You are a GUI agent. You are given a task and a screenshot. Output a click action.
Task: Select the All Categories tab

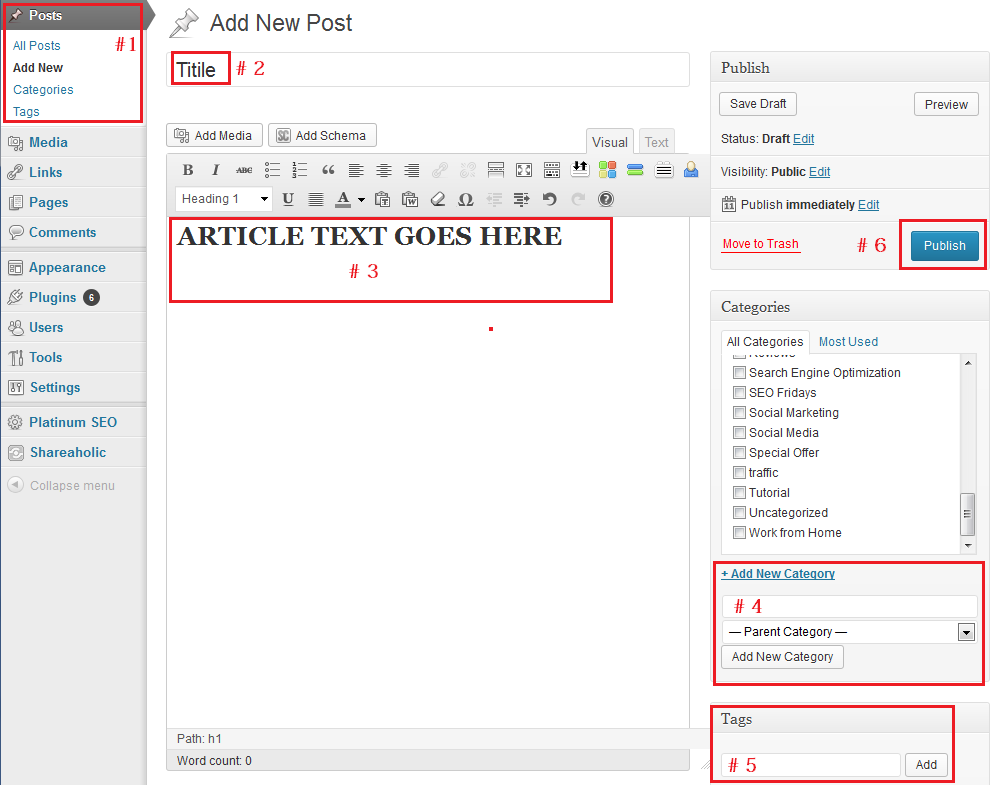[x=765, y=342]
